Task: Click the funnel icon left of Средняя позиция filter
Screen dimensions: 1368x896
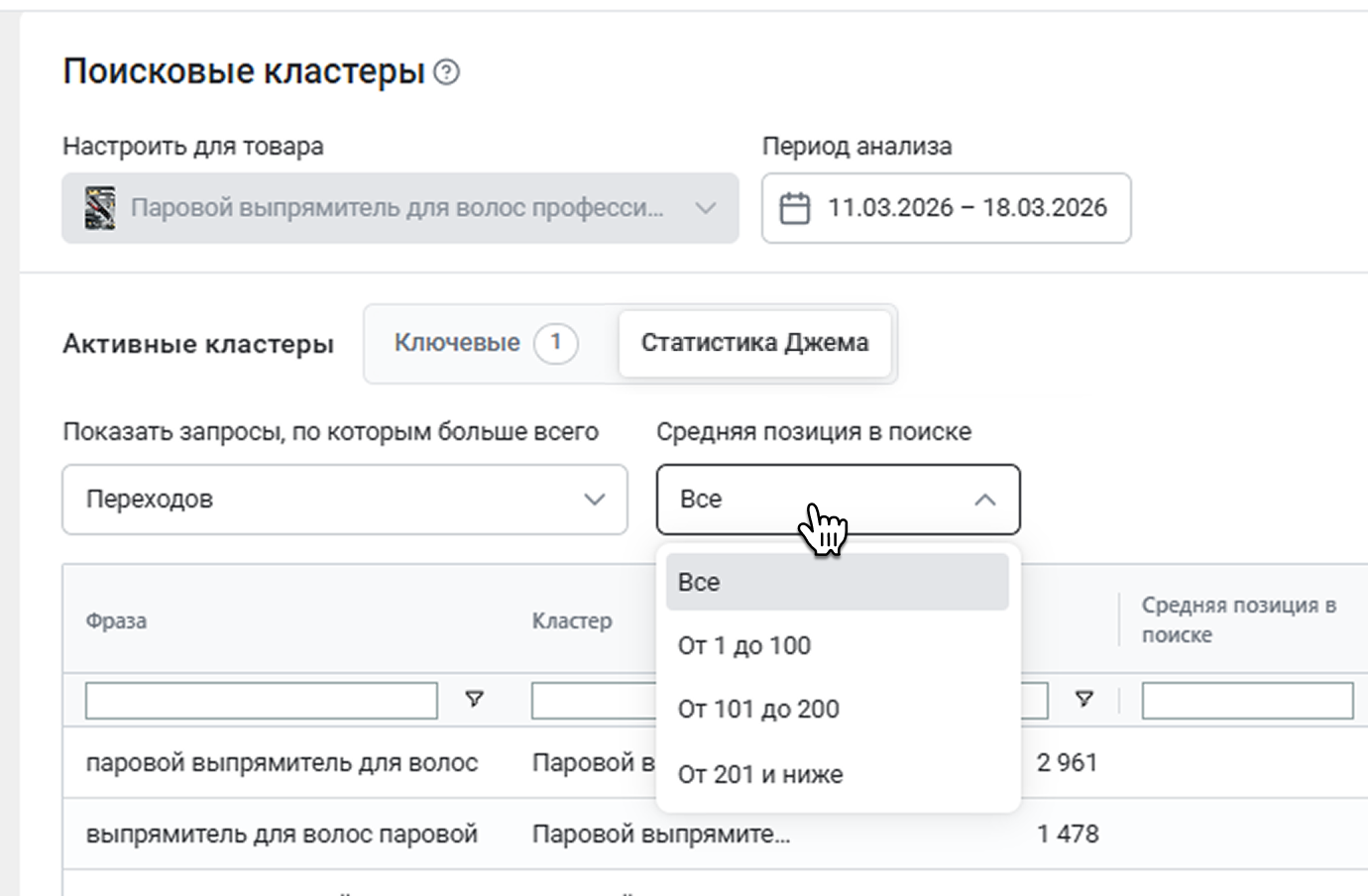Action: (1084, 700)
